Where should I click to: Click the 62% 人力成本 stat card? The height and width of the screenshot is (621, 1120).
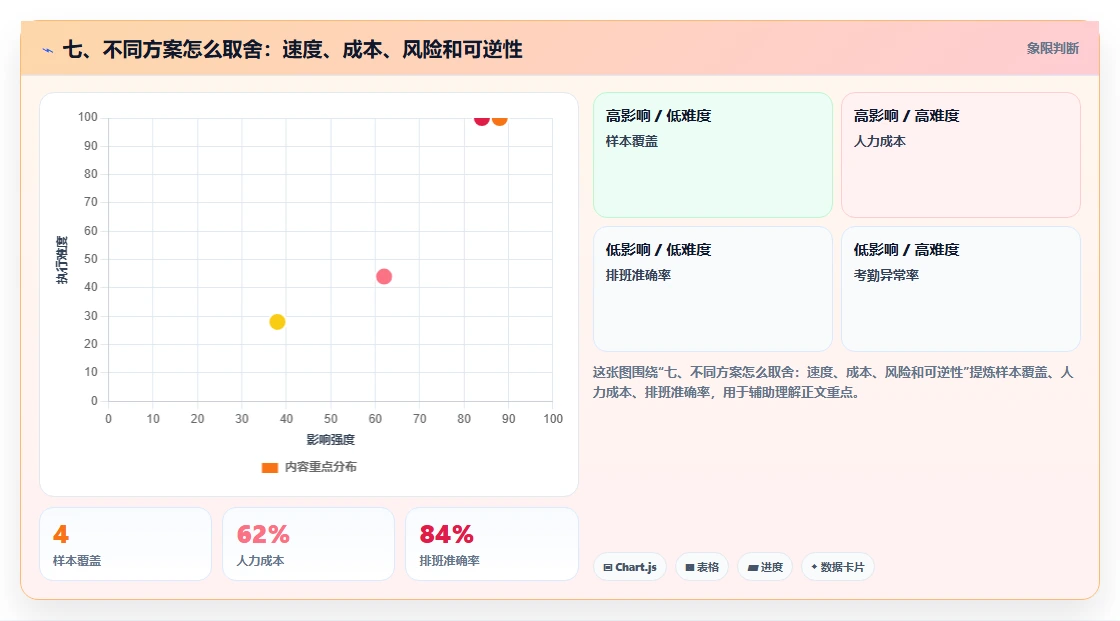pos(309,545)
